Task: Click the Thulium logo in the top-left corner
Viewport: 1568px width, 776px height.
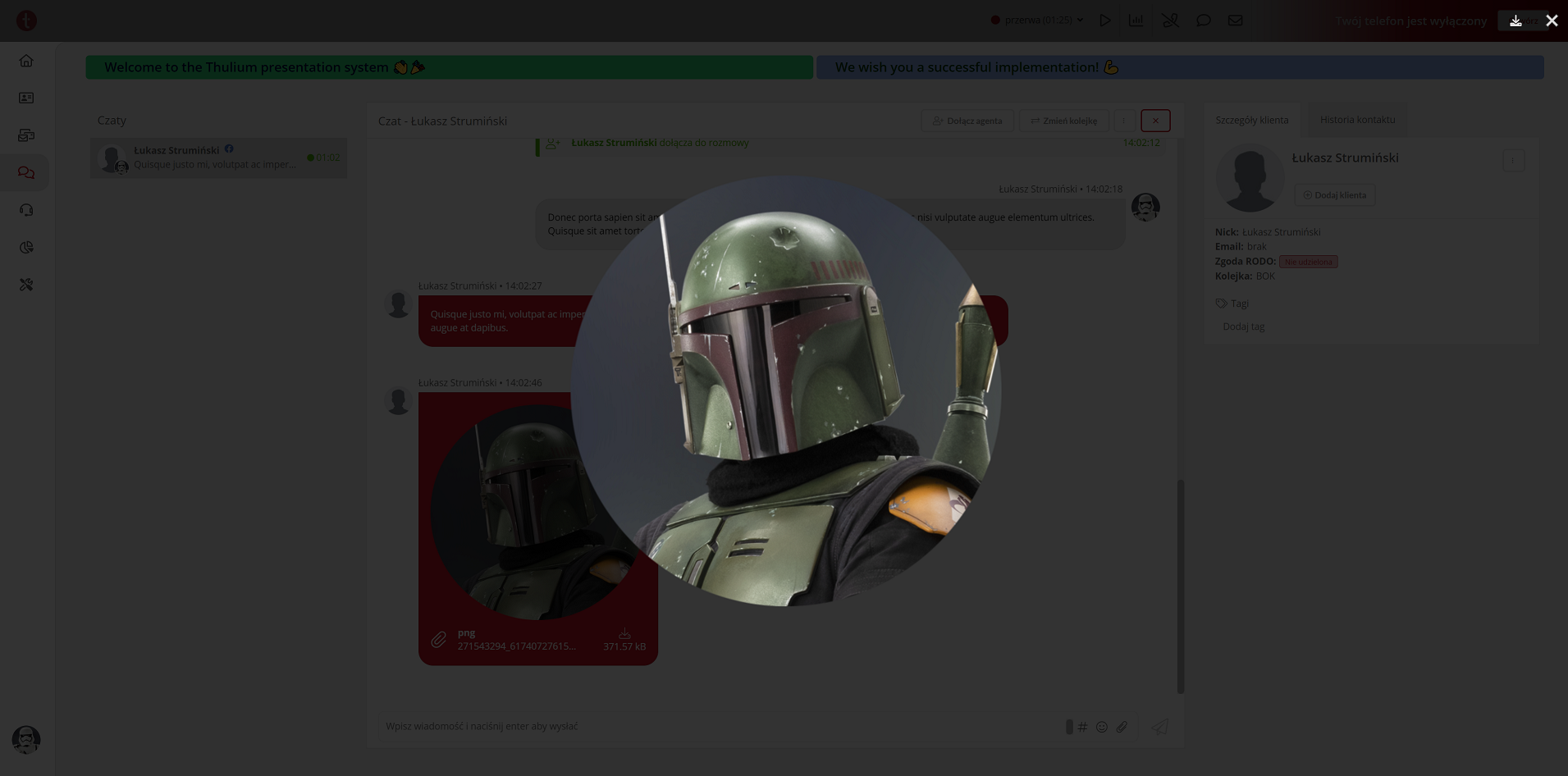Action: [26, 21]
